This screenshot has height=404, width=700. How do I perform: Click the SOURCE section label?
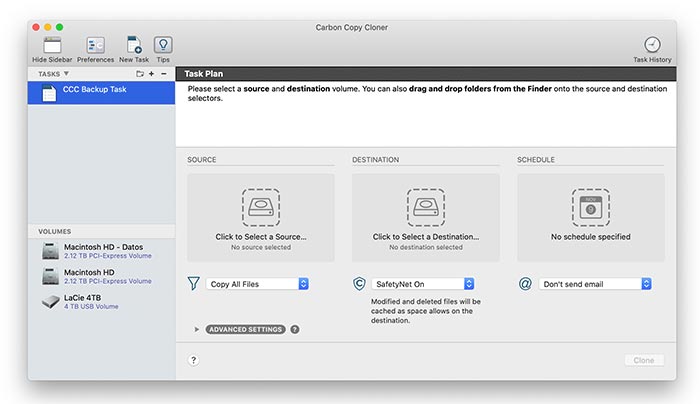pyautogui.click(x=202, y=159)
